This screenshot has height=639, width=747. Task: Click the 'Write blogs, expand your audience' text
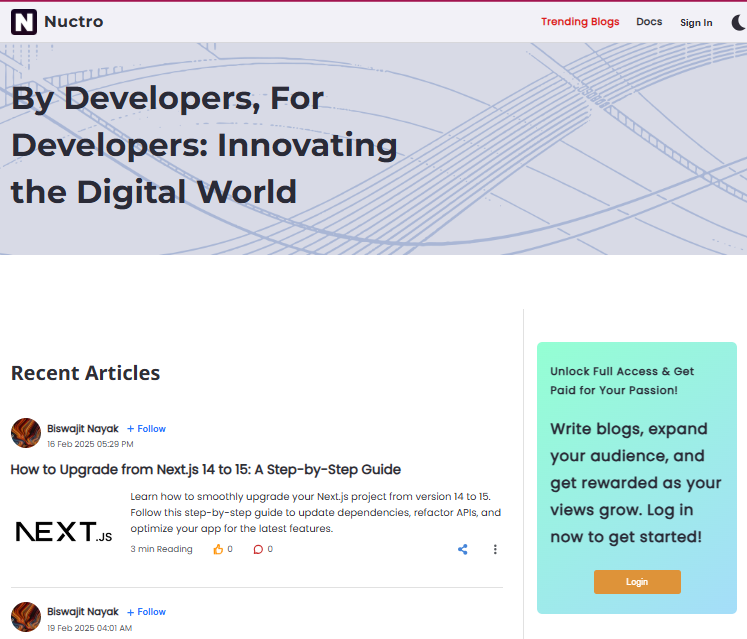(636, 483)
